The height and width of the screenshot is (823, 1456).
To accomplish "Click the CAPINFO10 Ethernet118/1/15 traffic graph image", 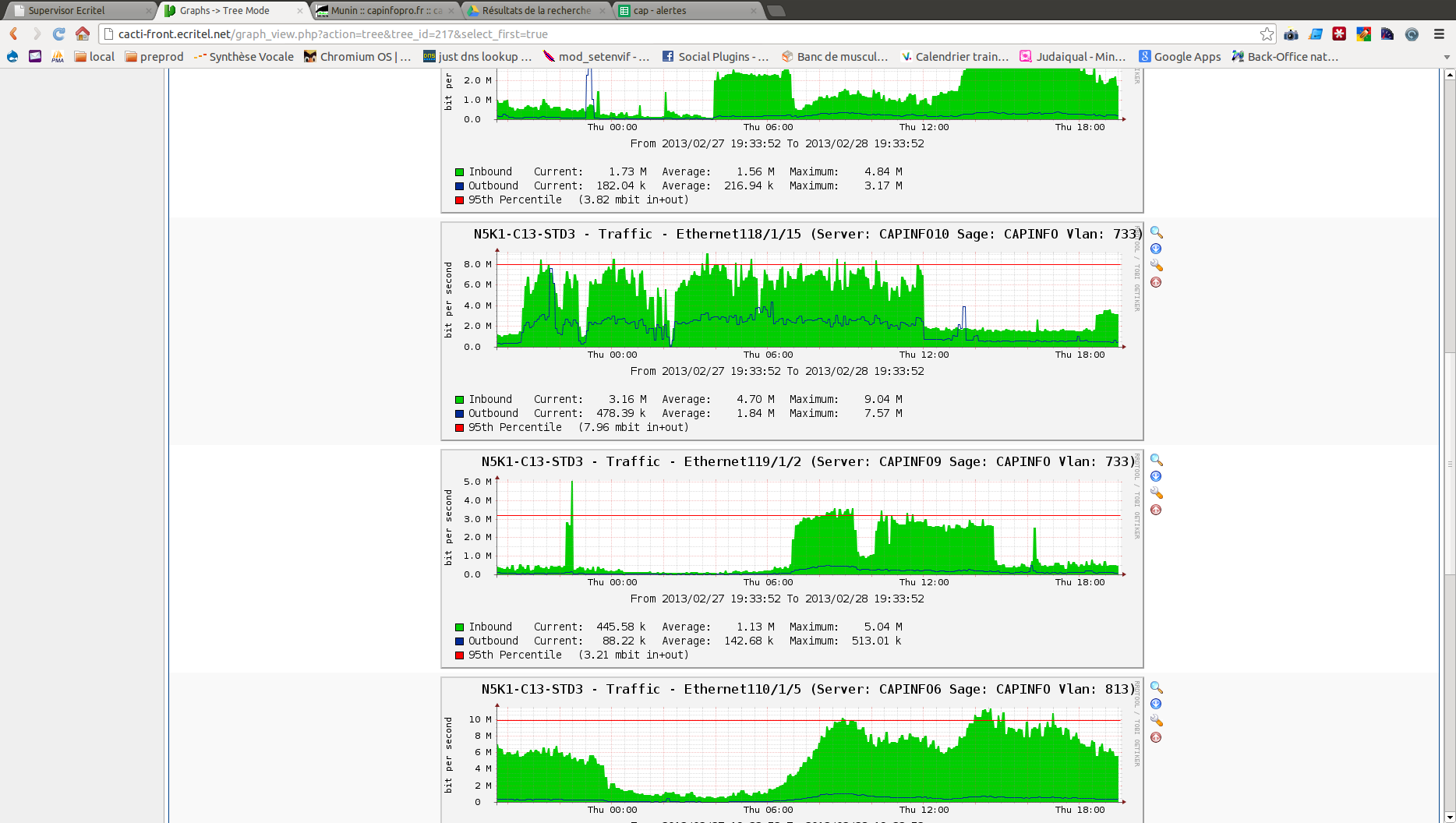I will (x=792, y=331).
